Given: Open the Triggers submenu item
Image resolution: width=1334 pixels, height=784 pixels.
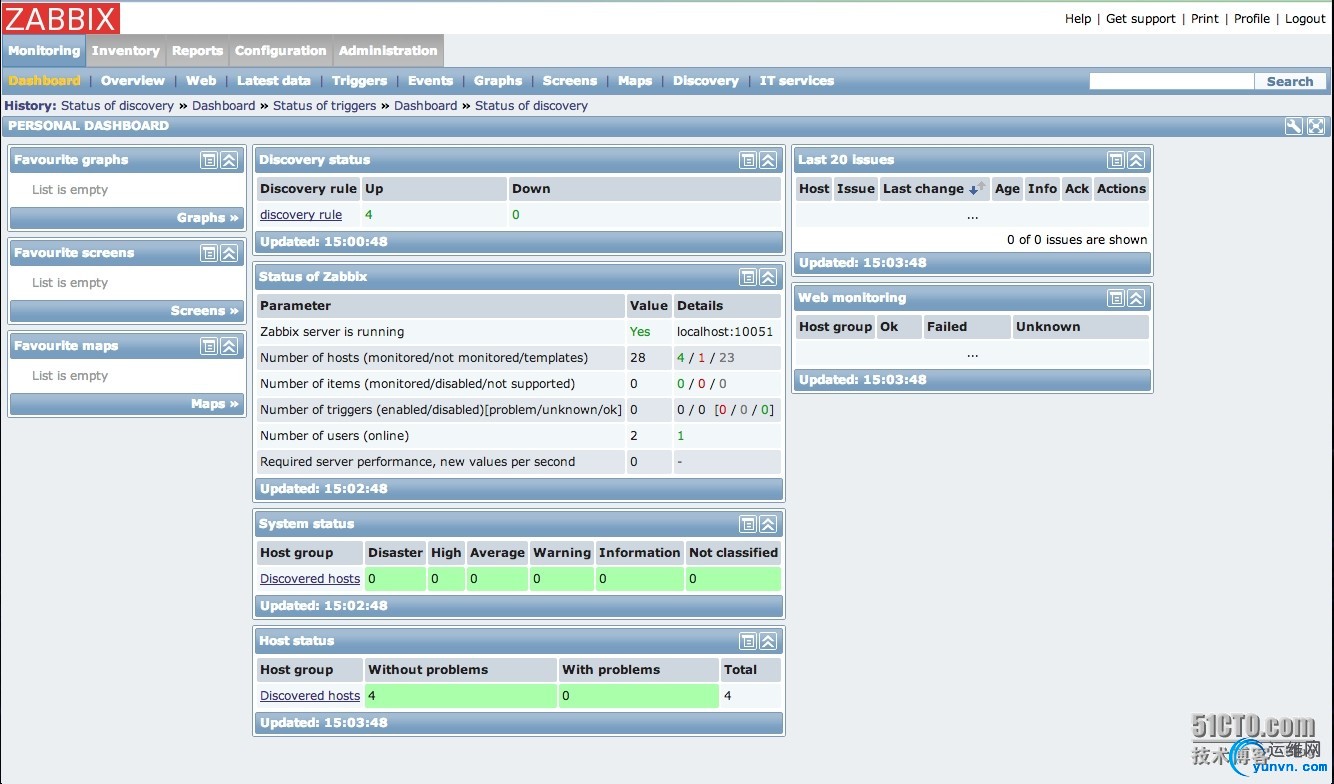Looking at the screenshot, I should 359,81.
